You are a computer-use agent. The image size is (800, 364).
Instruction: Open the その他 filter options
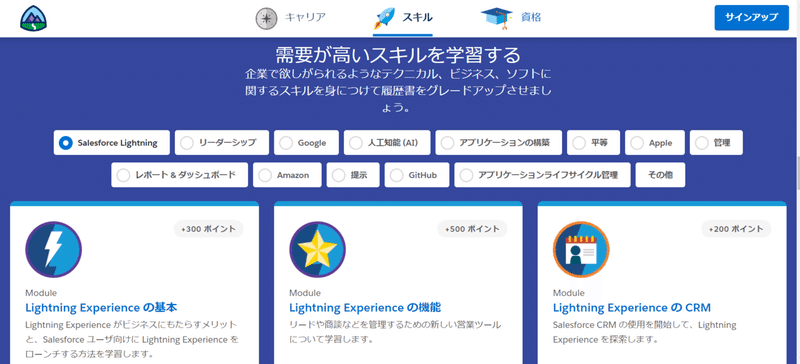(x=660, y=175)
